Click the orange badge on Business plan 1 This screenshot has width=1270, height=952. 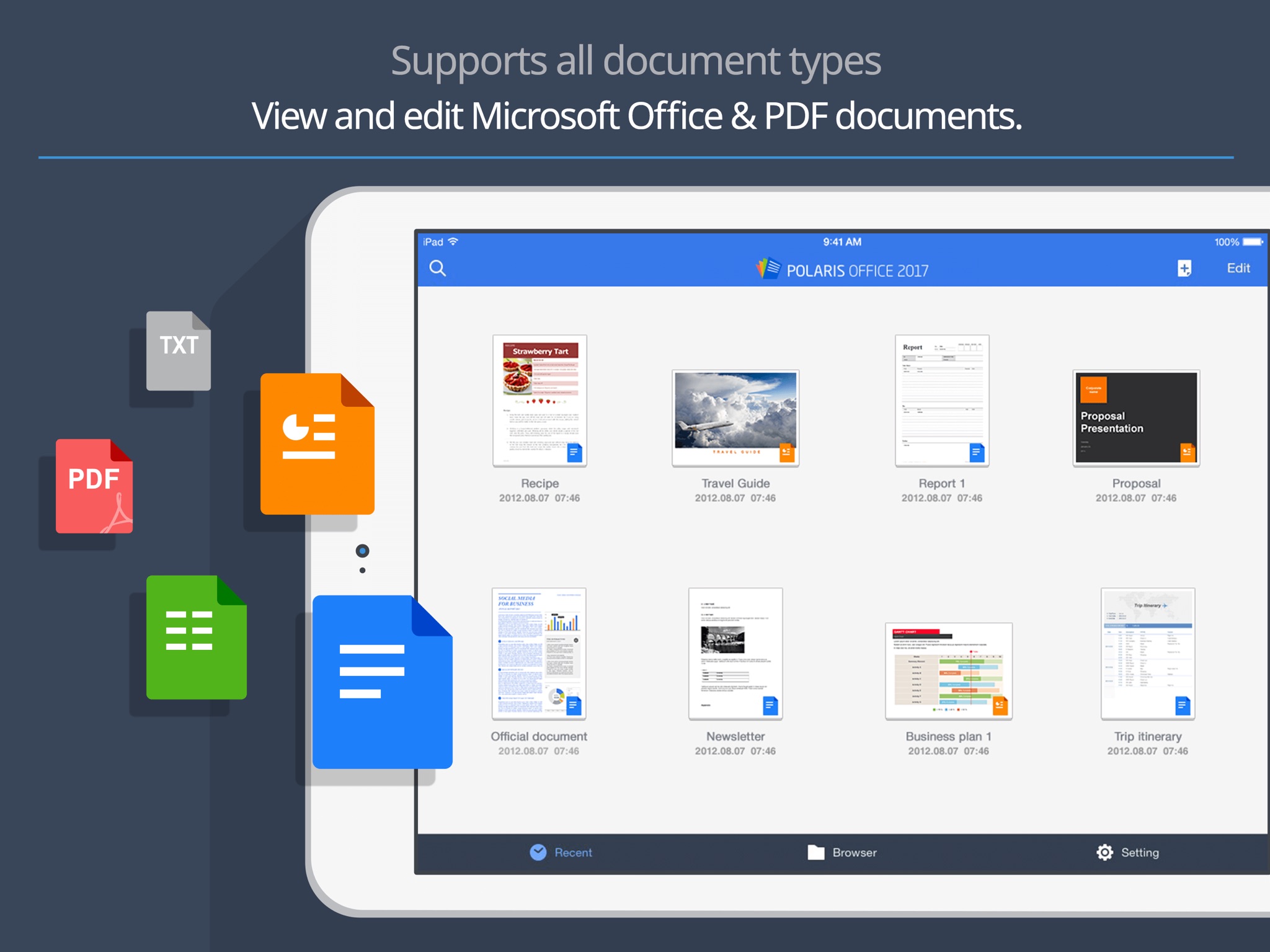click(1000, 706)
